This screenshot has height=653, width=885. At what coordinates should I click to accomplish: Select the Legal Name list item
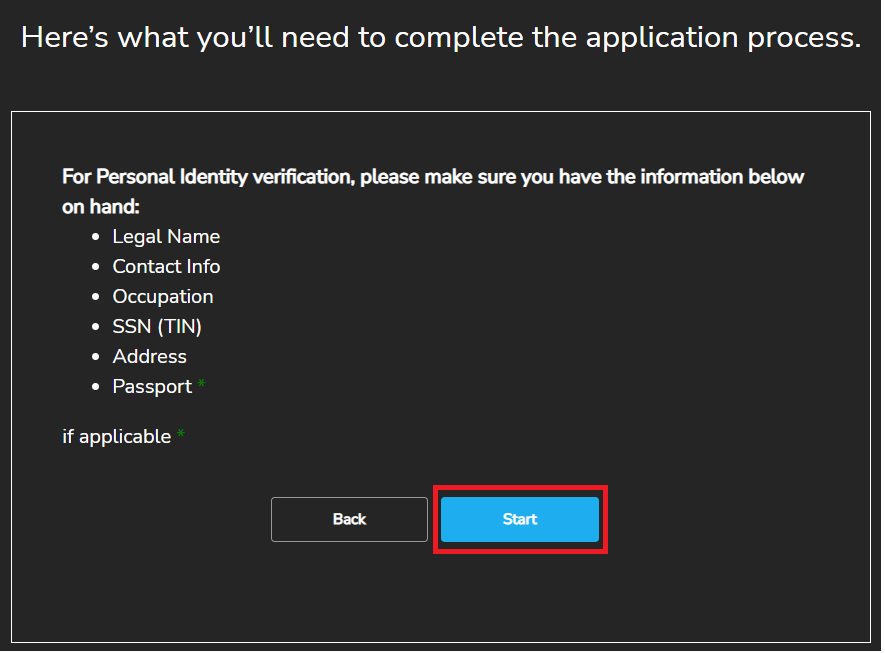pyautogui.click(x=166, y=237)
